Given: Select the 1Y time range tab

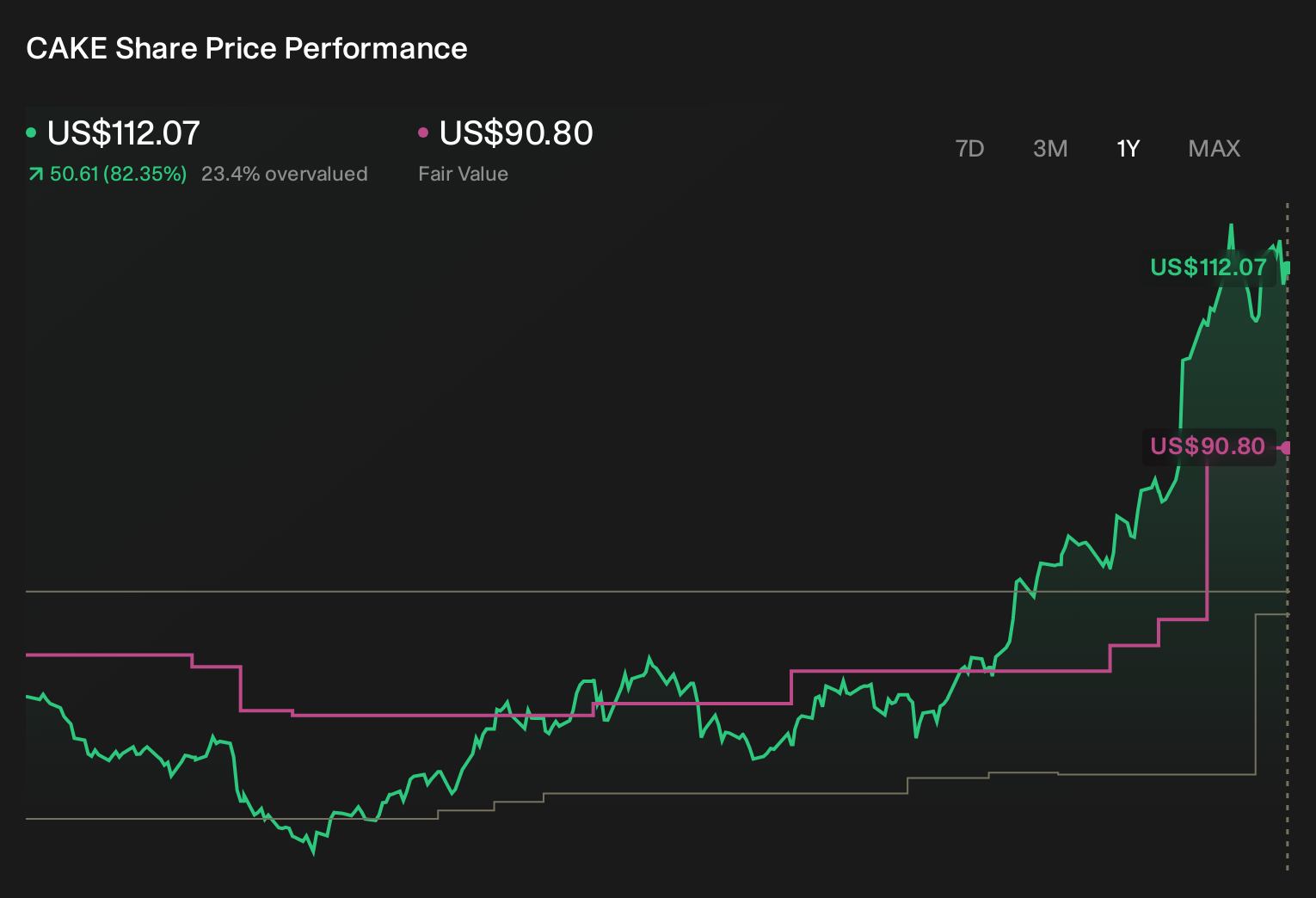Looking at the screenshot, I should 1128,149.
